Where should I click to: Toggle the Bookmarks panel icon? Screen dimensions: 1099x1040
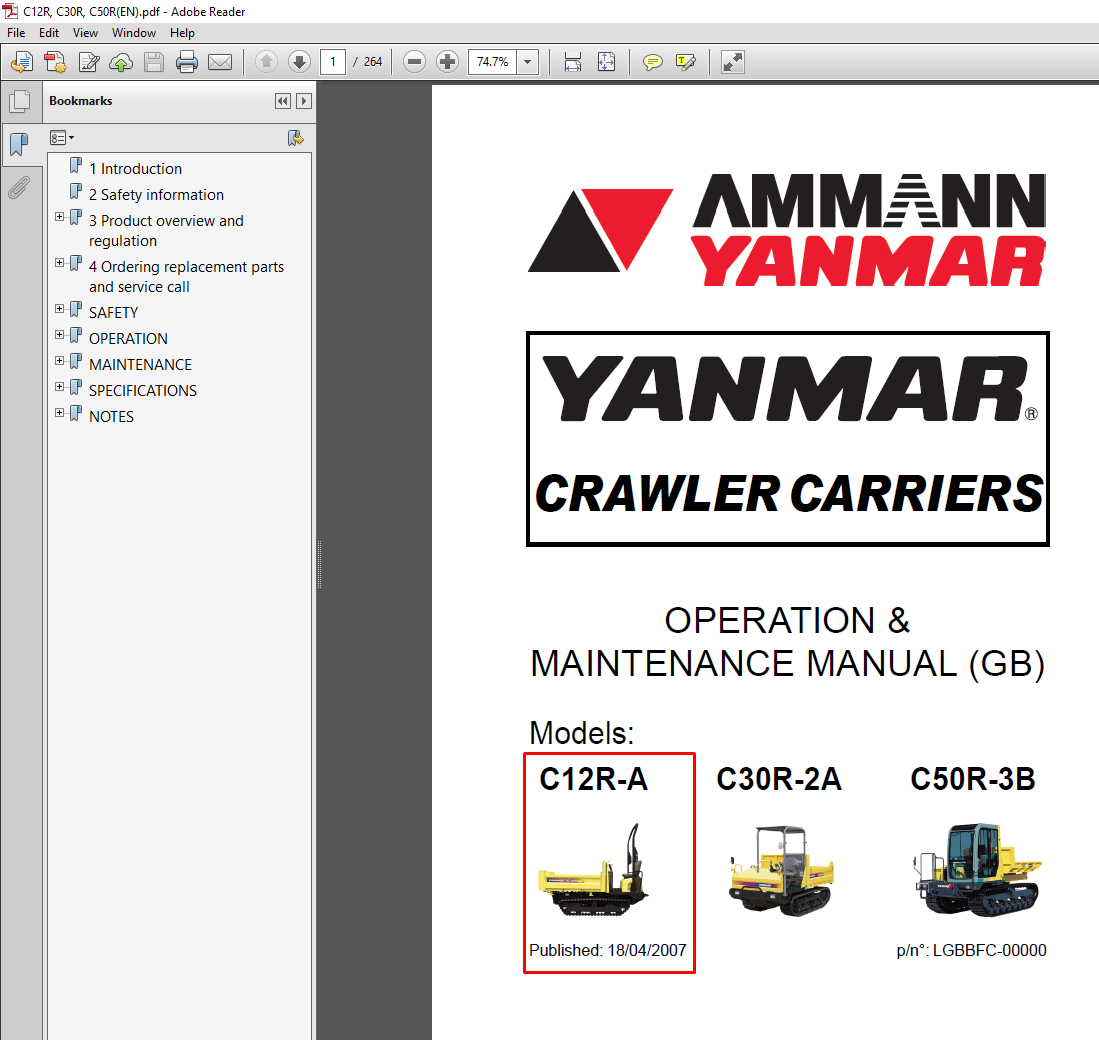[x=20, y=145]
